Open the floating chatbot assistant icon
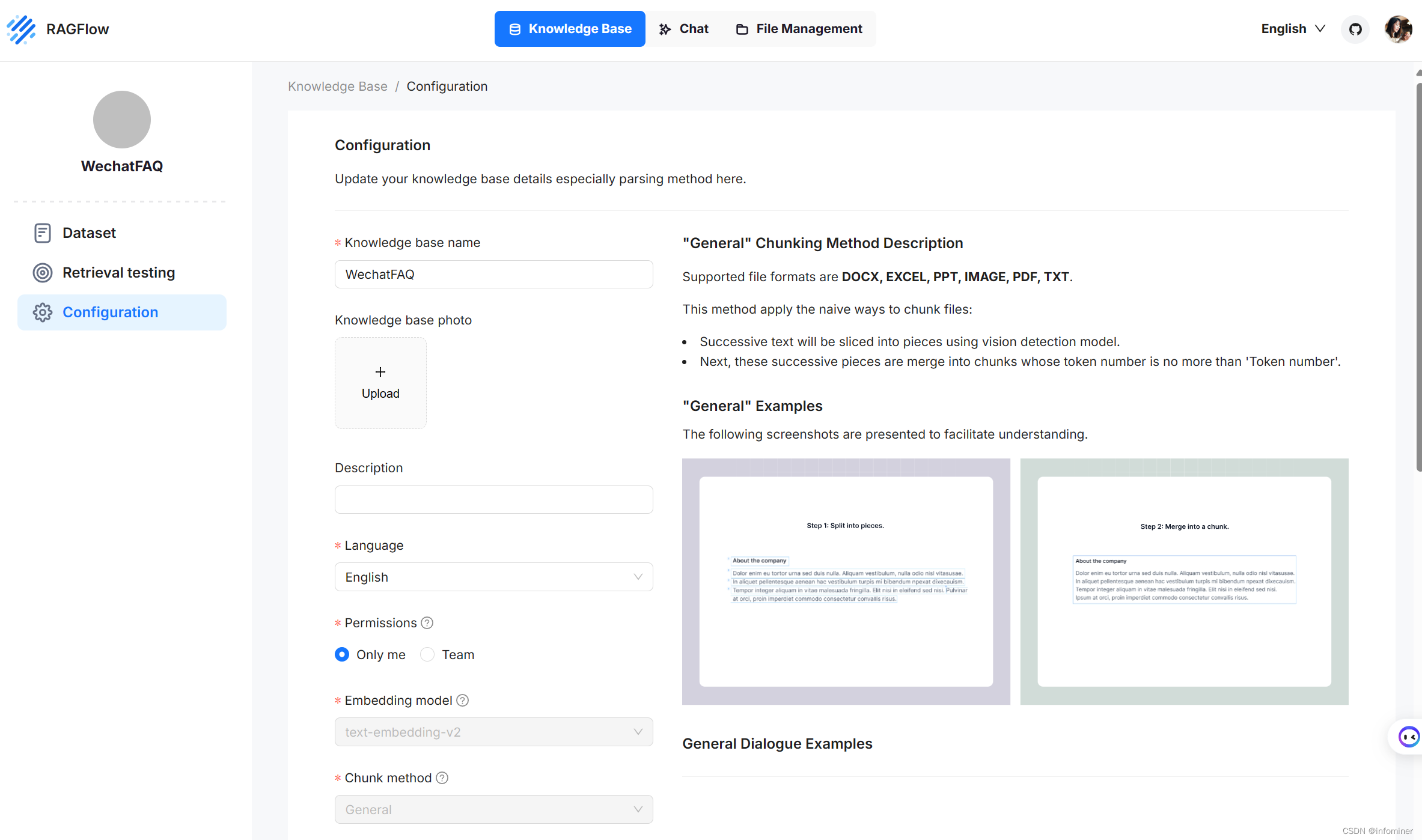The width and height of the screenshot is (1422, 840). (x=1408, y=736)
